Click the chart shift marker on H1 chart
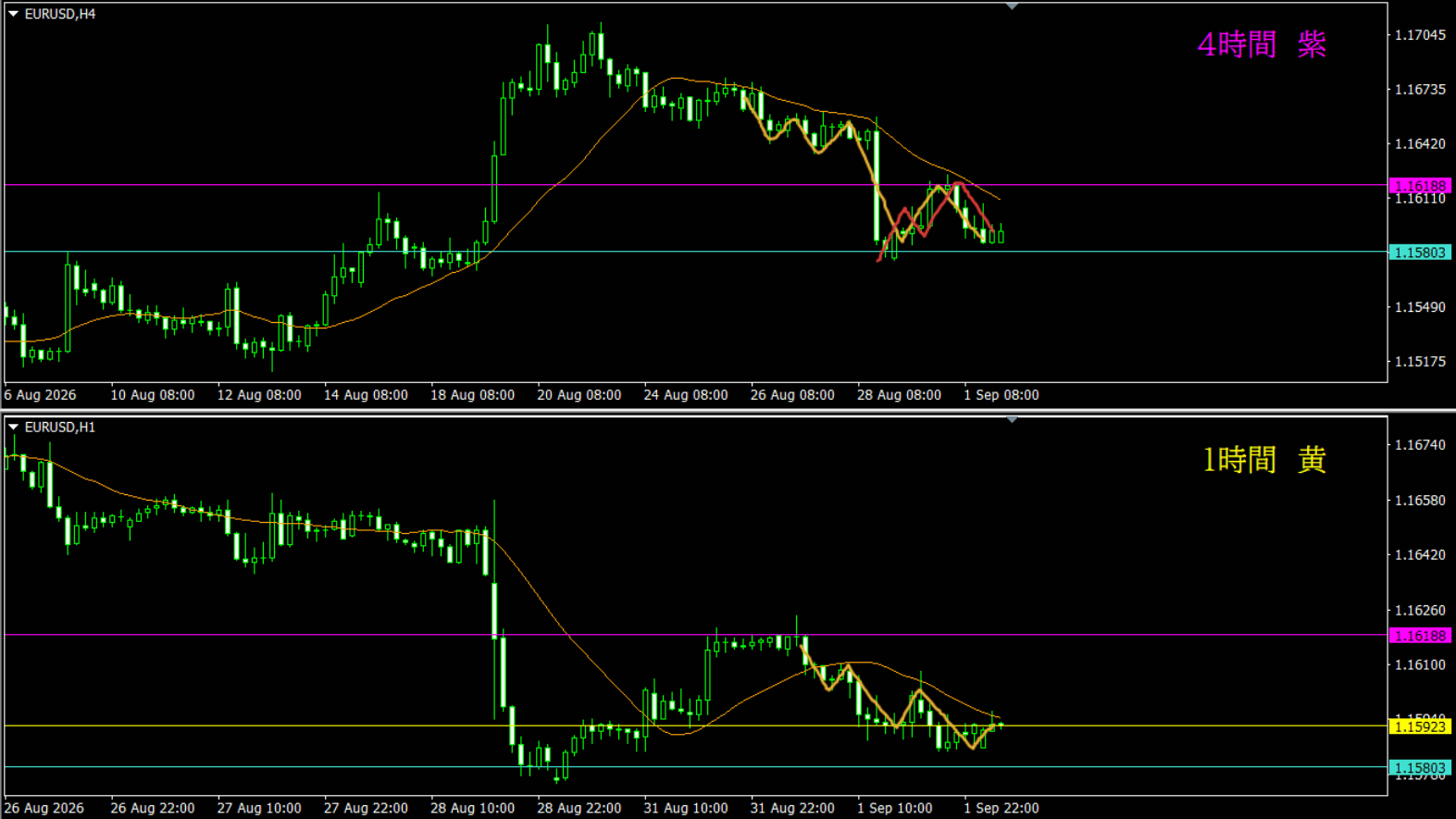1456x819 pixels. click(x=1012, y=420)
